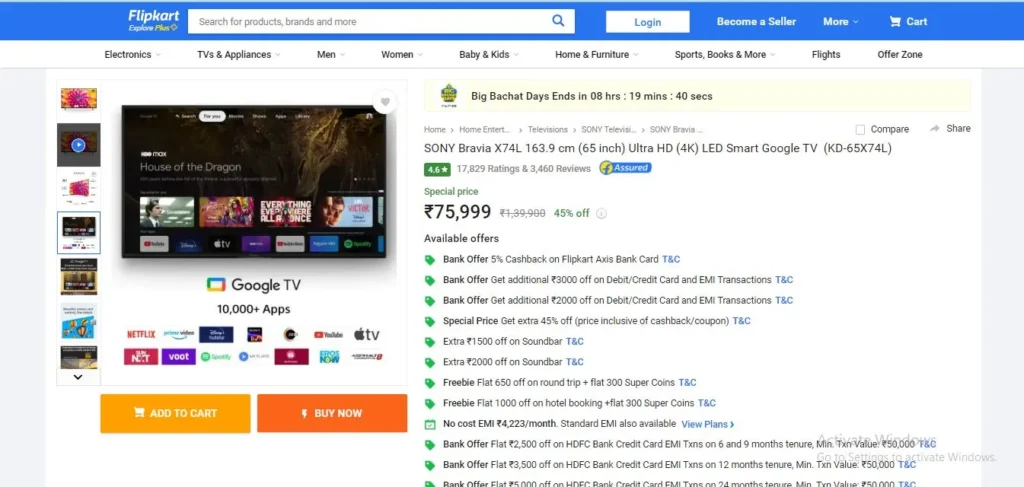Expand the Men category dropdown

point(331,55)
